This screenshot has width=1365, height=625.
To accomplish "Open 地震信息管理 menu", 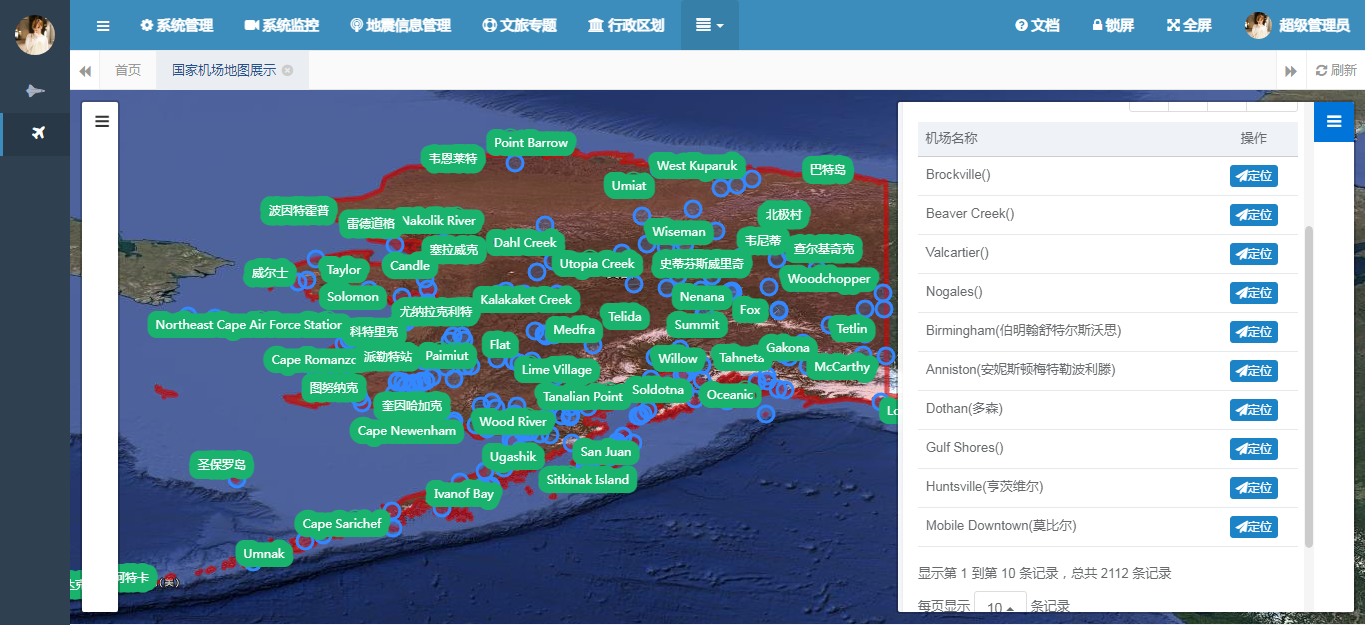I will point(400,25).
